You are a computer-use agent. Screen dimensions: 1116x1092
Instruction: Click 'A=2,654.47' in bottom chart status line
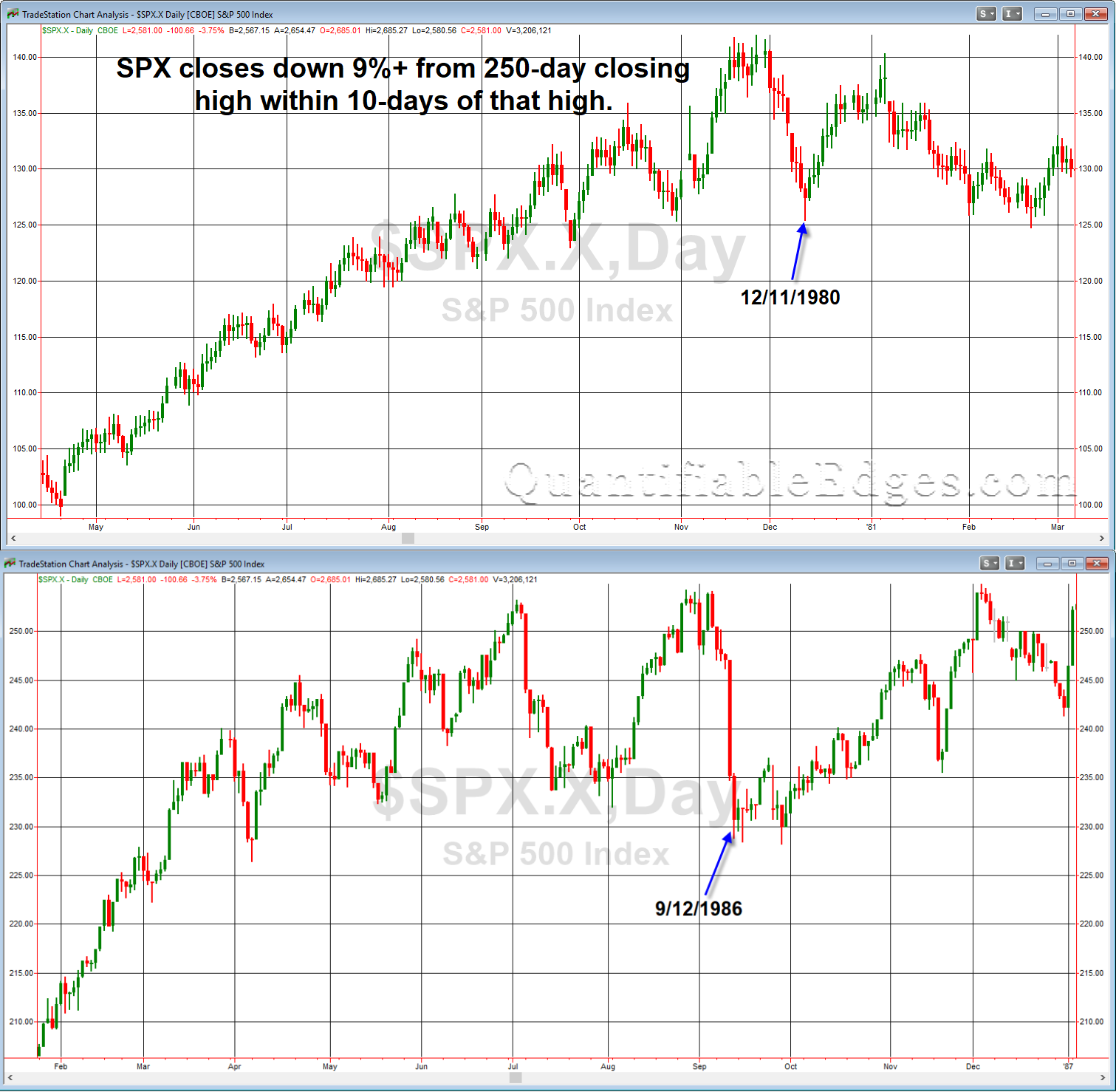tap(286, 580)
